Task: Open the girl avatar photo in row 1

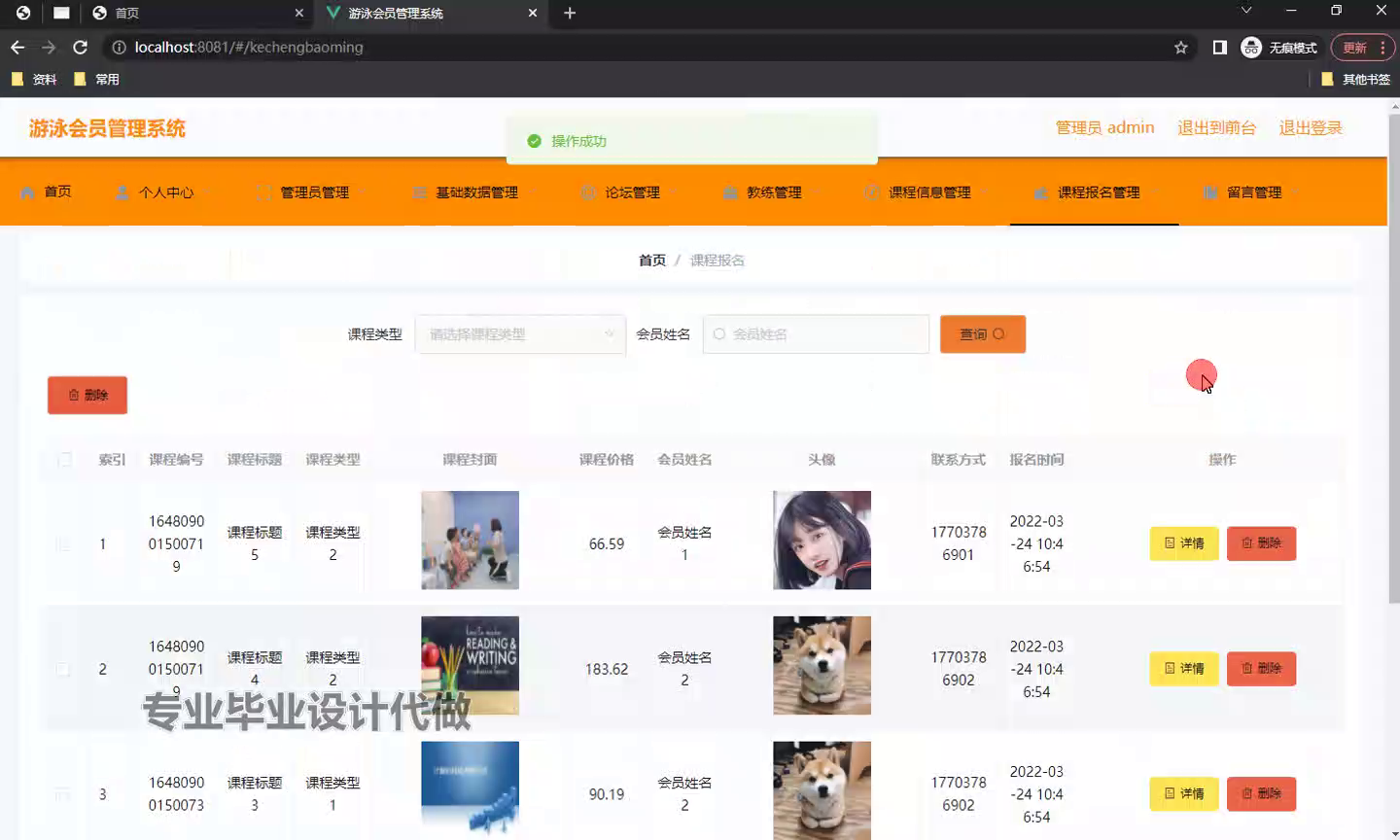Action: click(x=822, y=540)
